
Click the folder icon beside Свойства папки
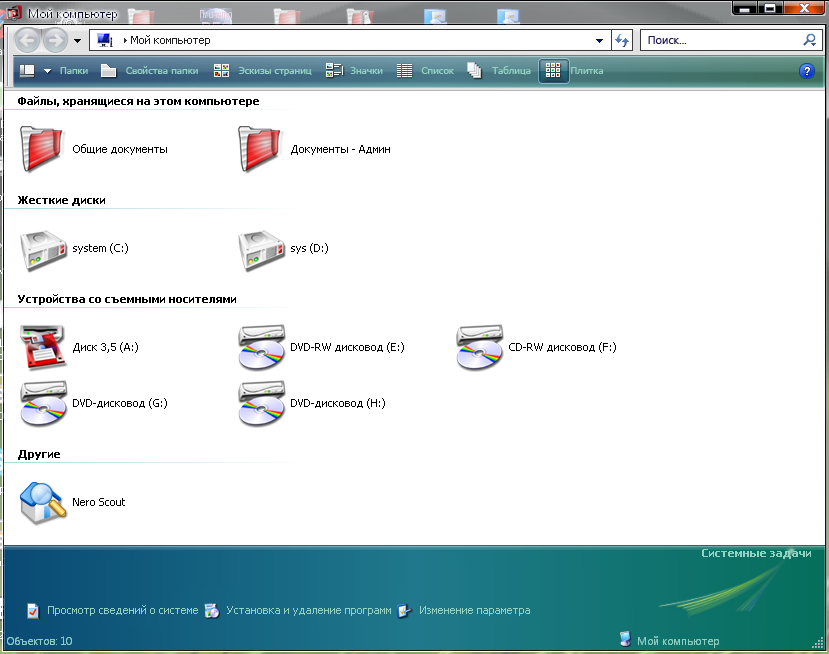(108, 70)
